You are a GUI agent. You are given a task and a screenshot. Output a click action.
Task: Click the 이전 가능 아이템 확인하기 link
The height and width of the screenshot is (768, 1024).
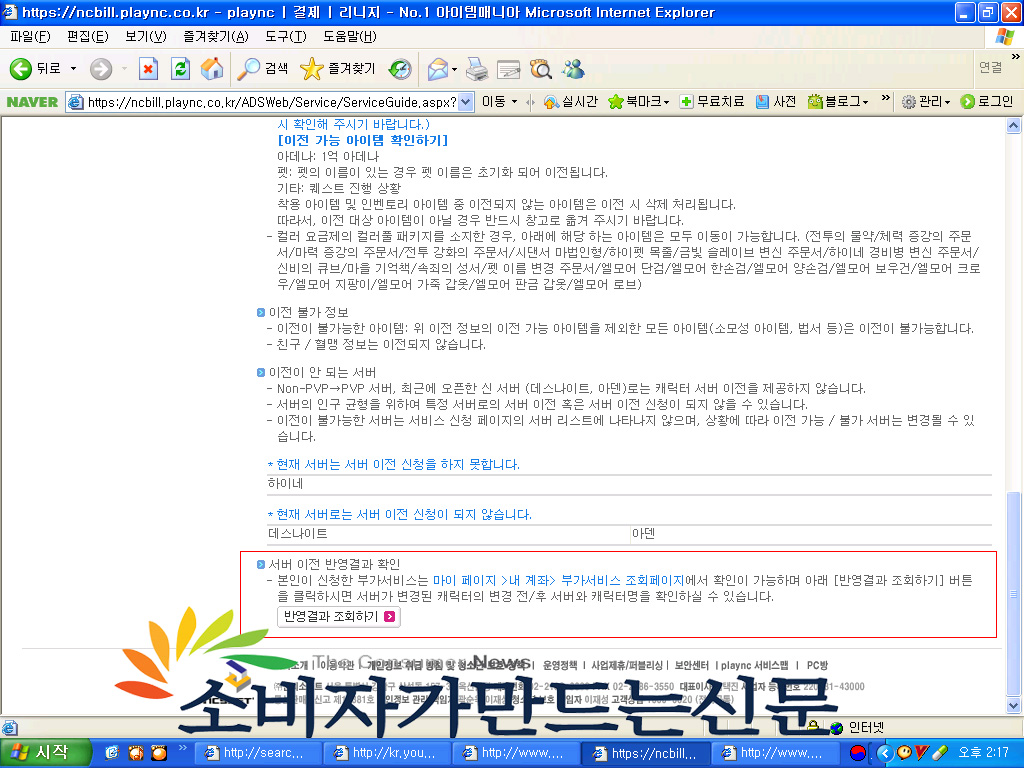362,140
